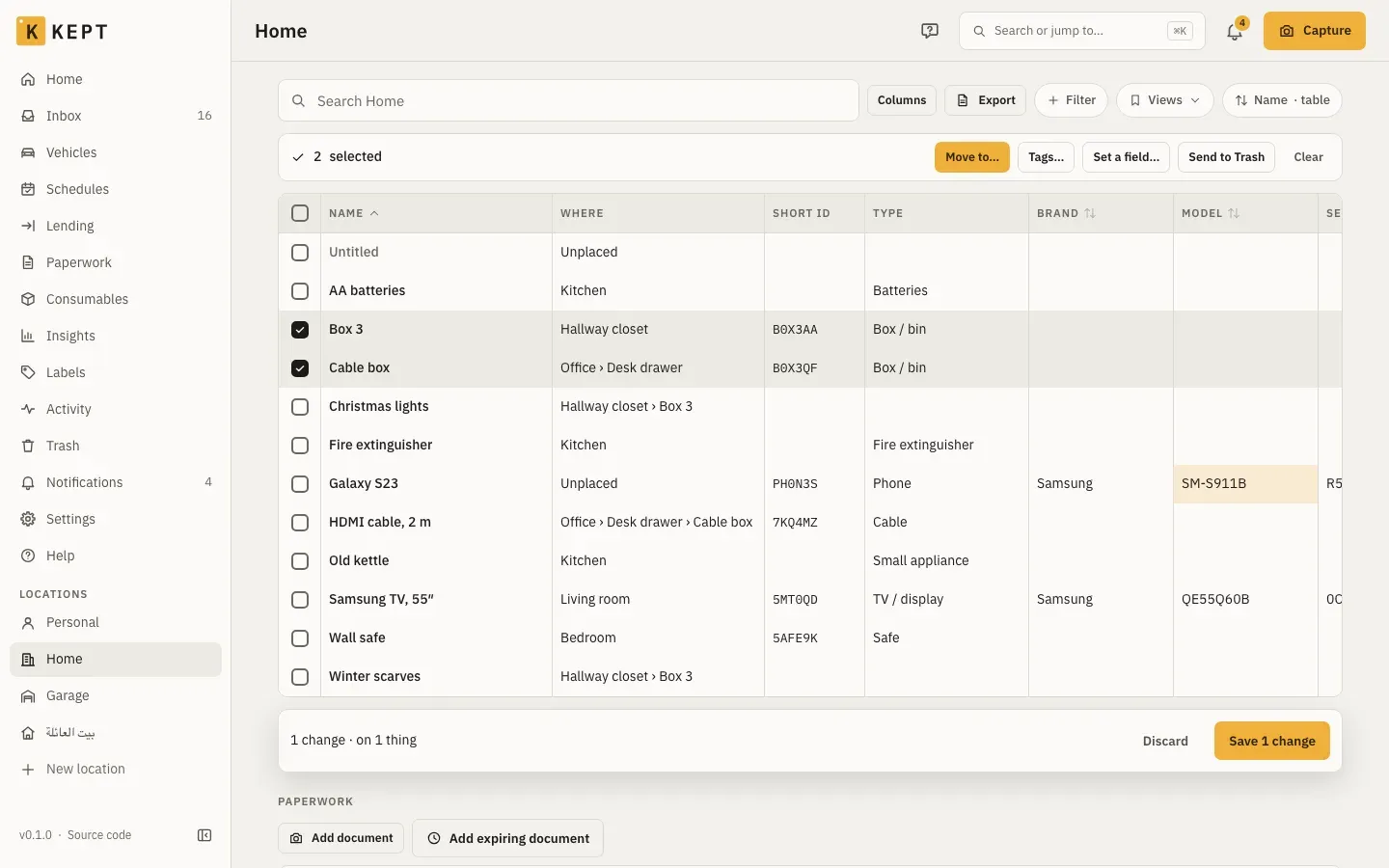Go to Notifications in the sidebar
Viewport: 1389px width, 868px height.
tap(116, 482)
